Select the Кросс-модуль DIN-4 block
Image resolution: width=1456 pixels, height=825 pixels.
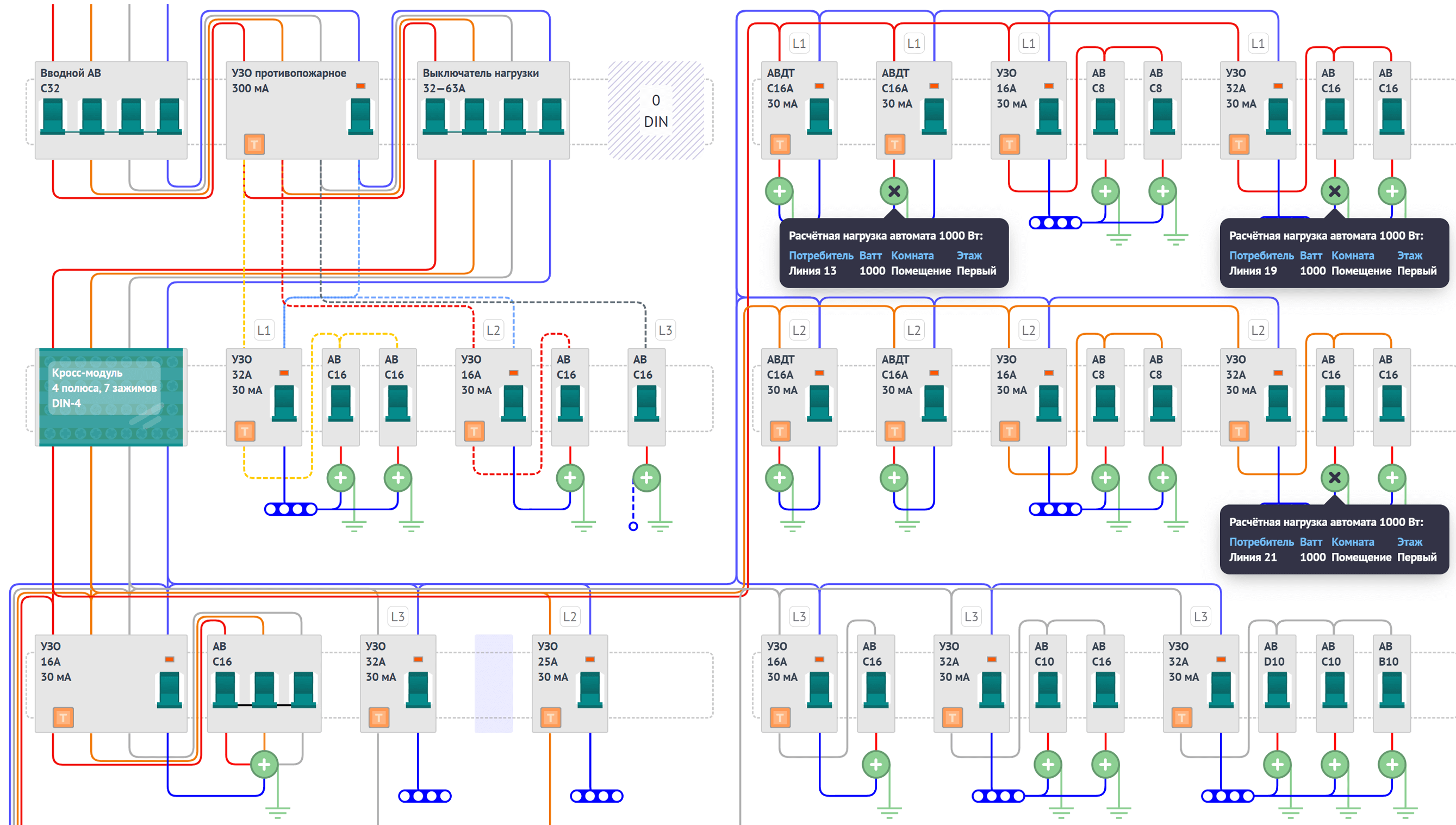(110, 397)
